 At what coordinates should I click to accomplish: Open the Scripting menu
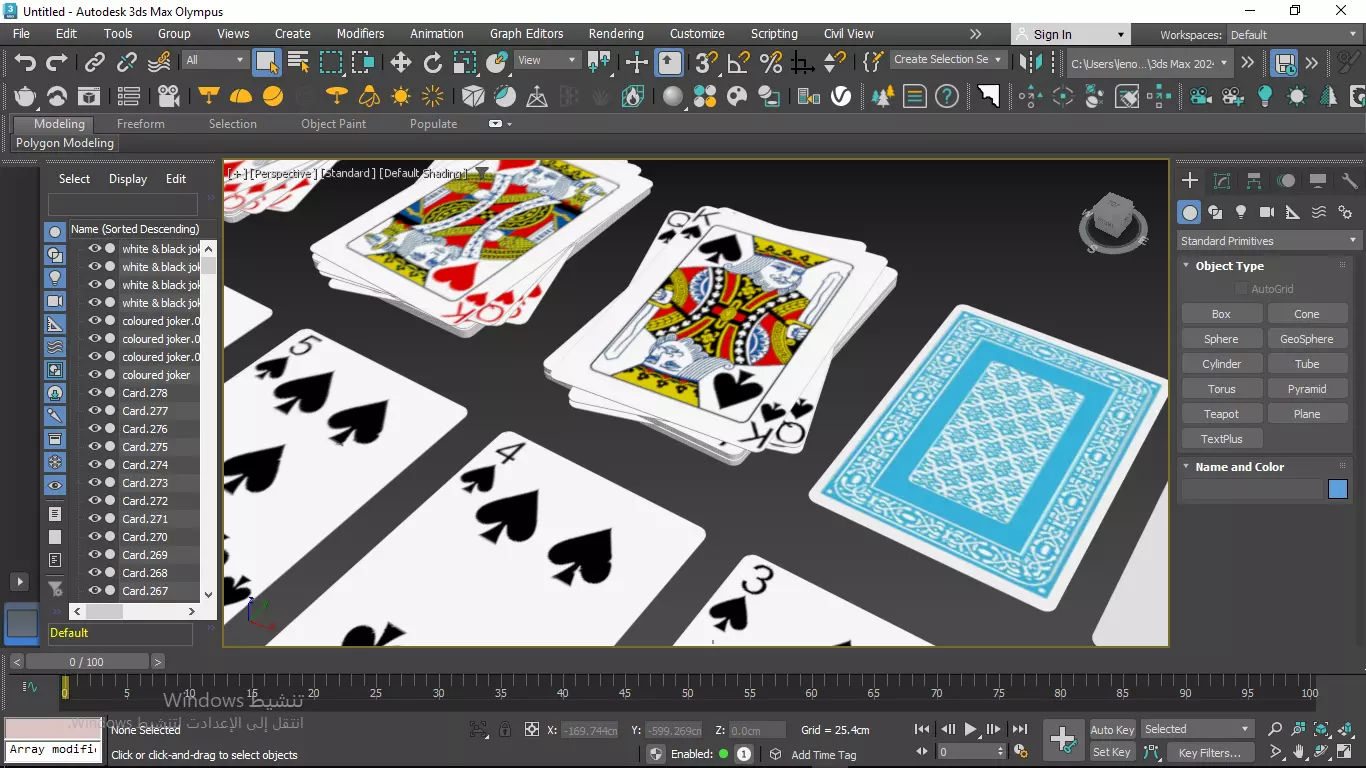pos(774,34)
